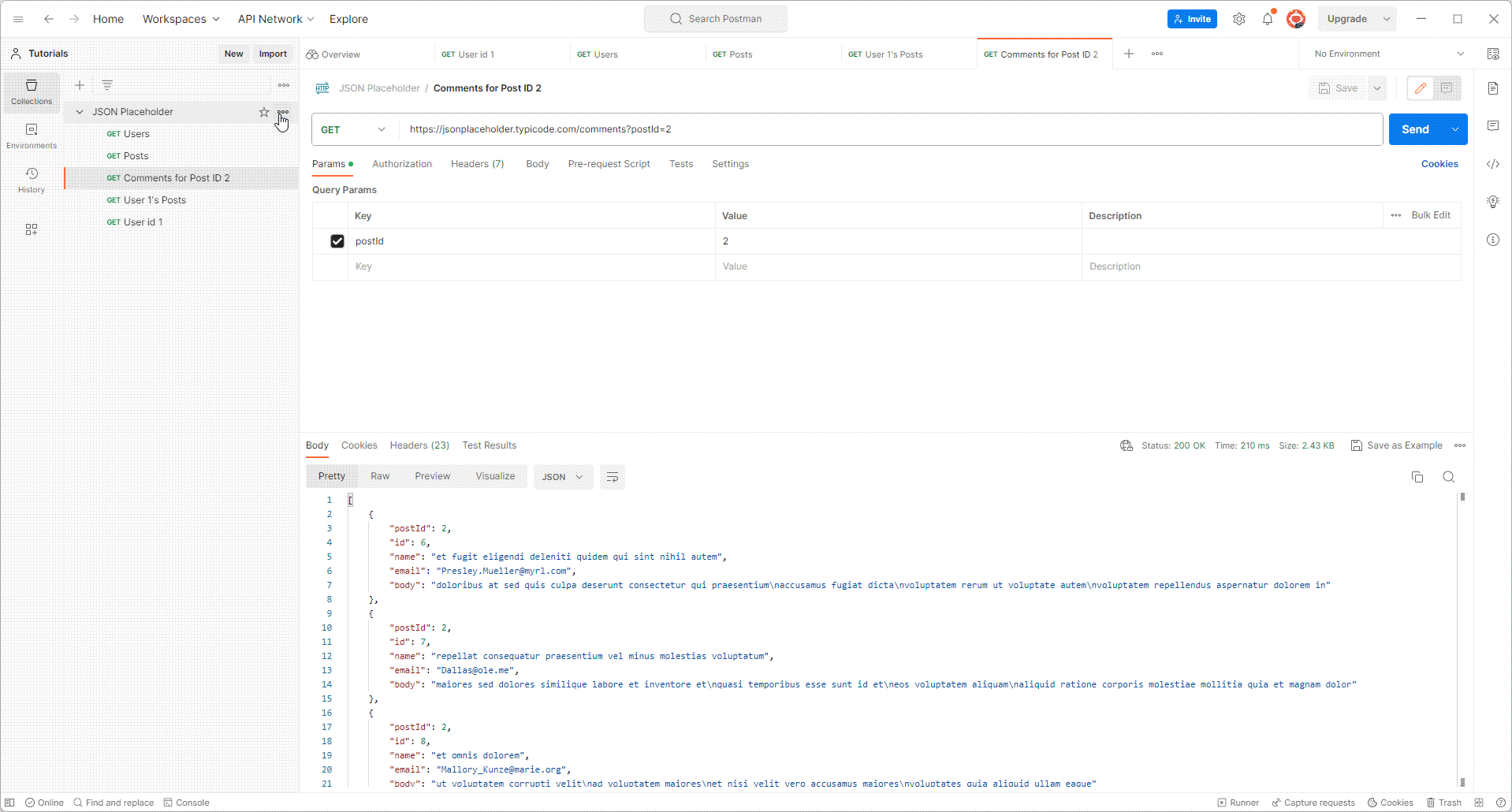
Task: Open the Save options dropdown arrow
Action: (1377, 88)
